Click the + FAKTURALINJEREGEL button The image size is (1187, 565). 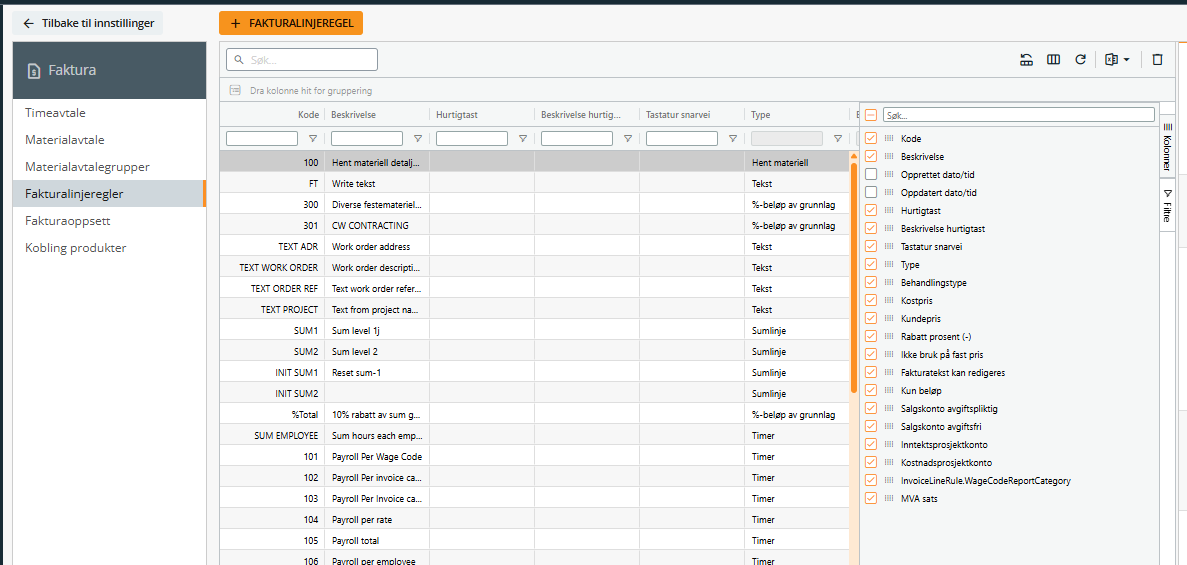pyautogui.click(x=291, y=23)
